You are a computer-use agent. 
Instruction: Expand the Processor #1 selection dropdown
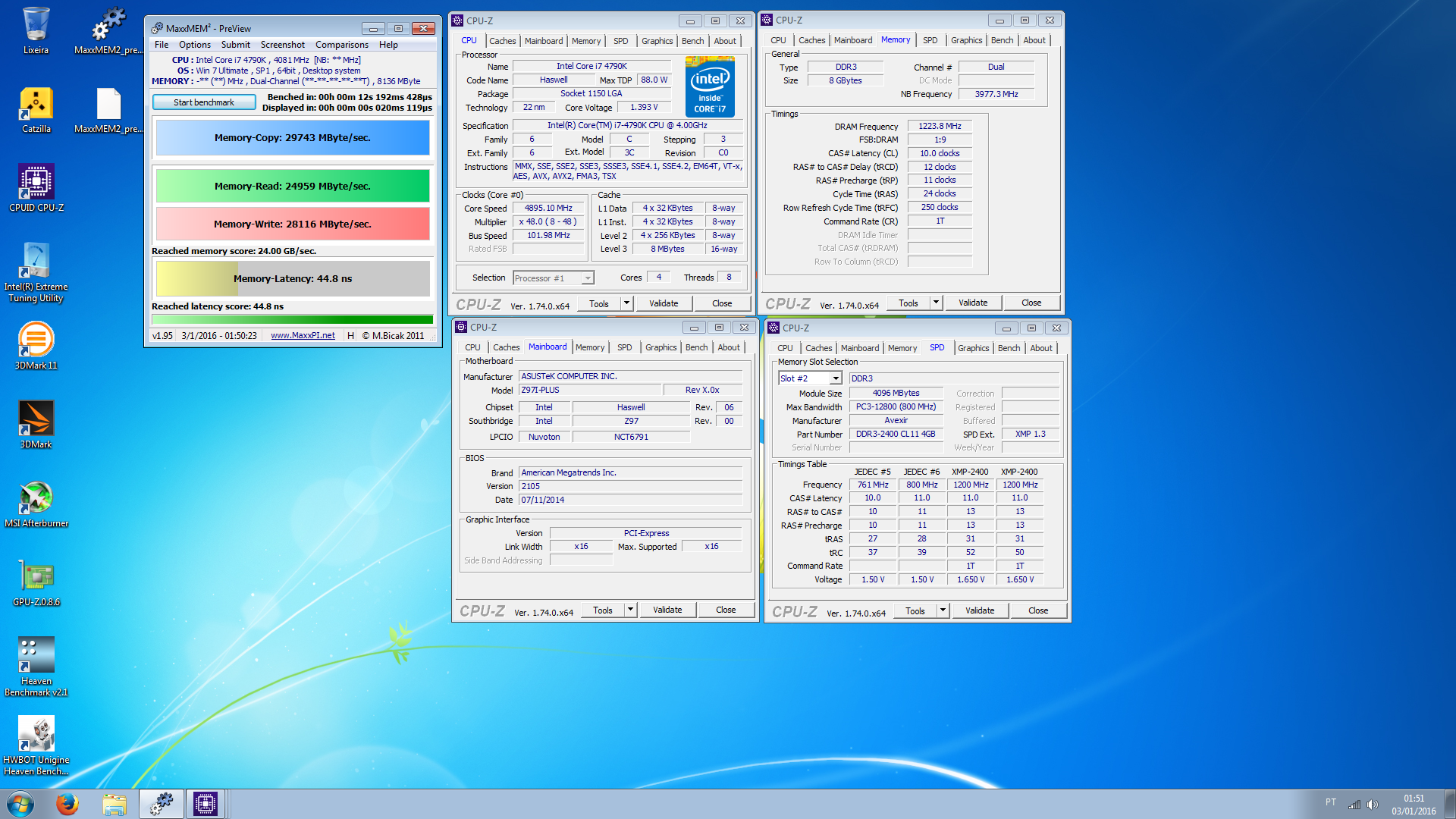(x=588, y=278)
